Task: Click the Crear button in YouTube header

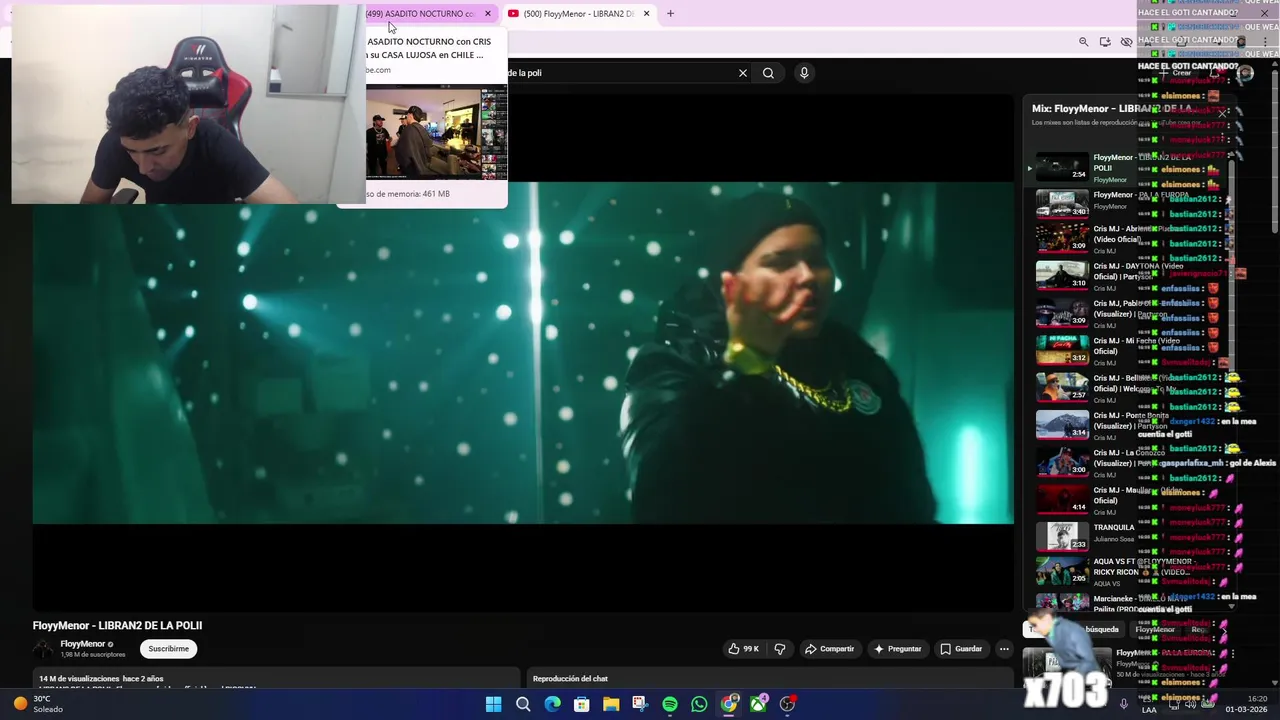Action: (1176, 73)
